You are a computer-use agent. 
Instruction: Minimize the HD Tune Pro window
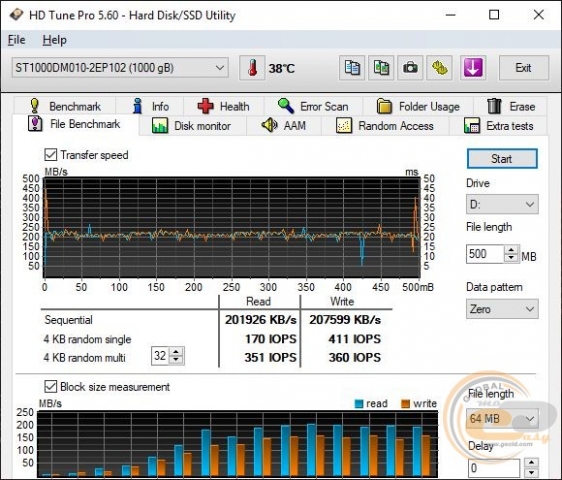[x=450, y=15]
